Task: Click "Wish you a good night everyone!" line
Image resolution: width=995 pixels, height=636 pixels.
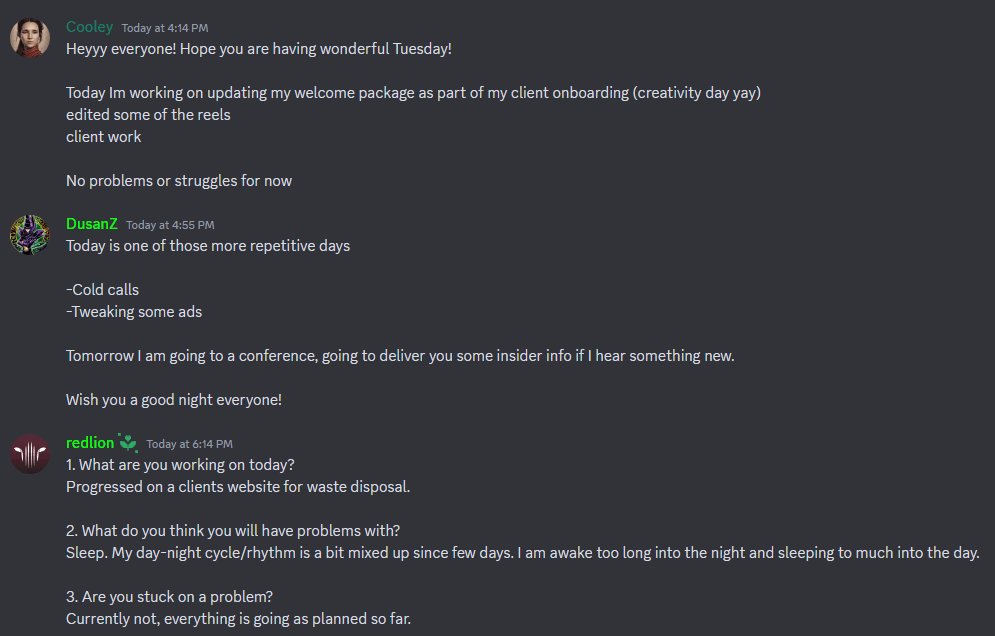Action: coord(174,399)
